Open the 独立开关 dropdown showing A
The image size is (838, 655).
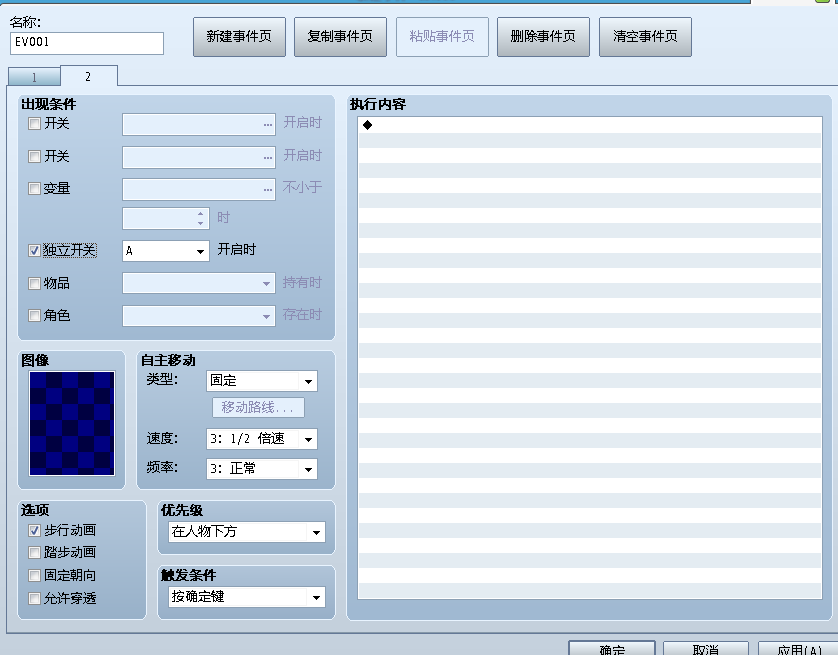coord(166,251)
